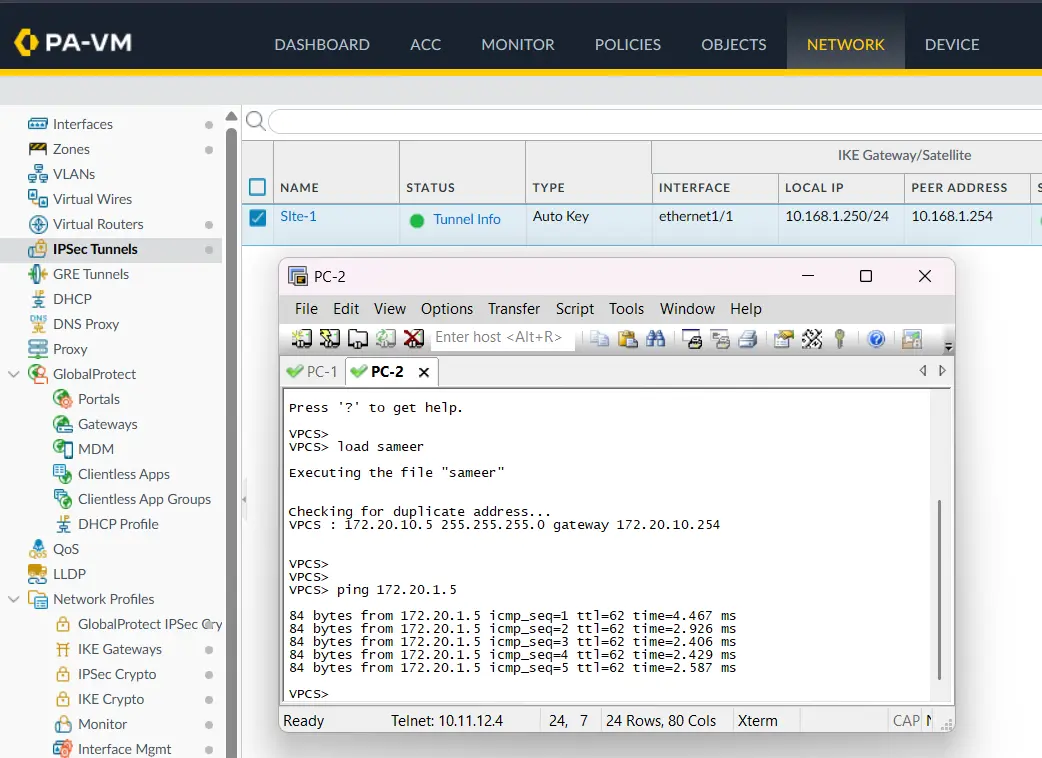Open Session Options from toolbar icon
Screen dimensions: 1042x758
pyautogui.click(x=783, y=339)
